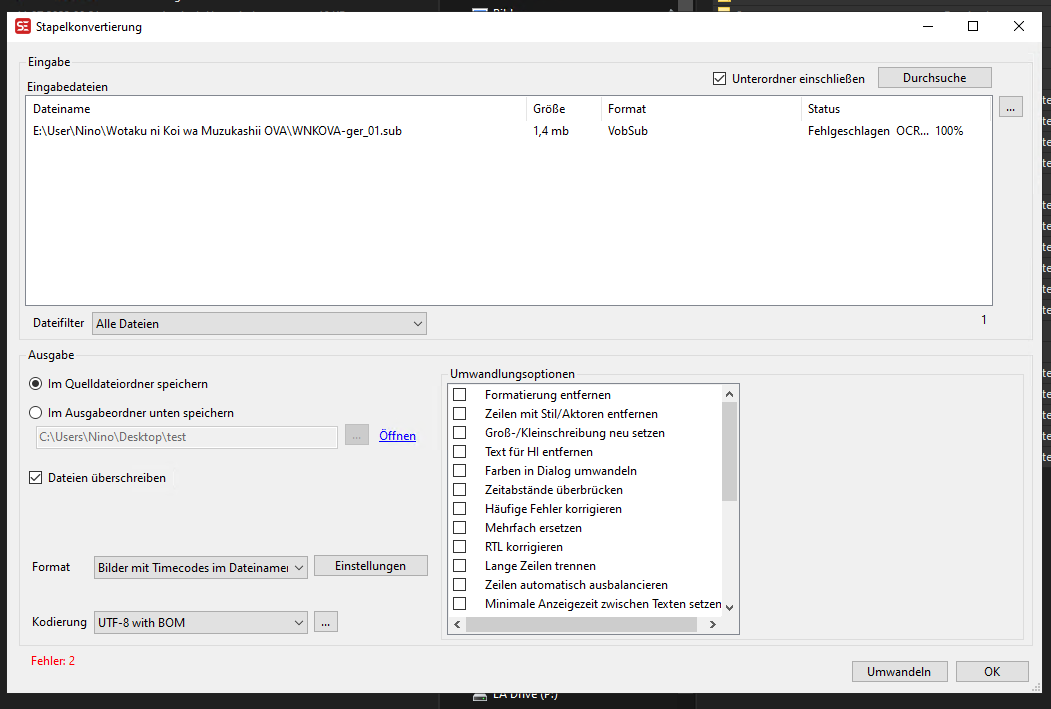Screen dimensions: 1051x709
Task: Click the left arrow of the horizontal scrollbar
Action: (456, 624)
